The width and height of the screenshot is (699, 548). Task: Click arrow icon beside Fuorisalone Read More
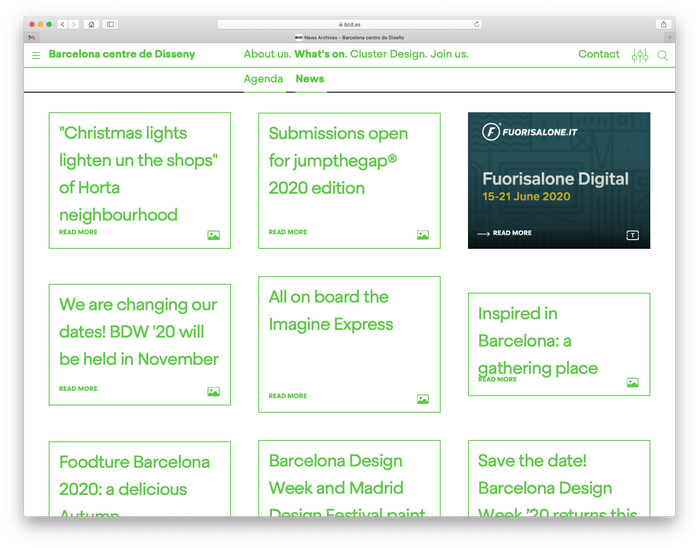(483, 233)
